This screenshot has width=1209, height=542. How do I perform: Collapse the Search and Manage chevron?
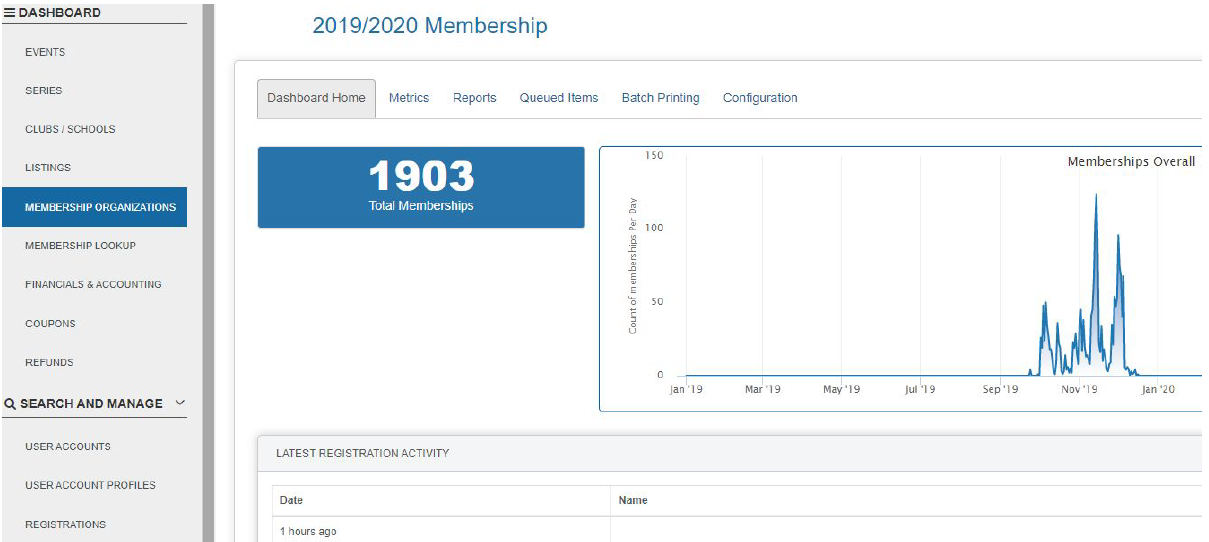pyautogui.click(x=180, y=403)
